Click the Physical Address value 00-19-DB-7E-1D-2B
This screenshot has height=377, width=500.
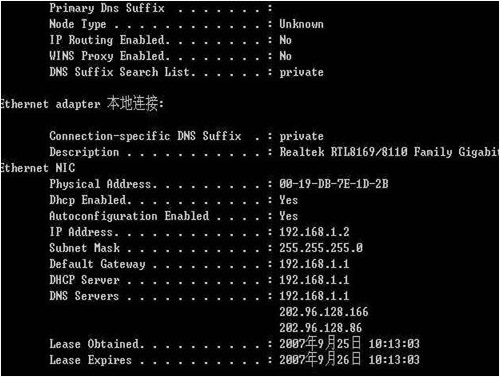(x=334, y=184)
